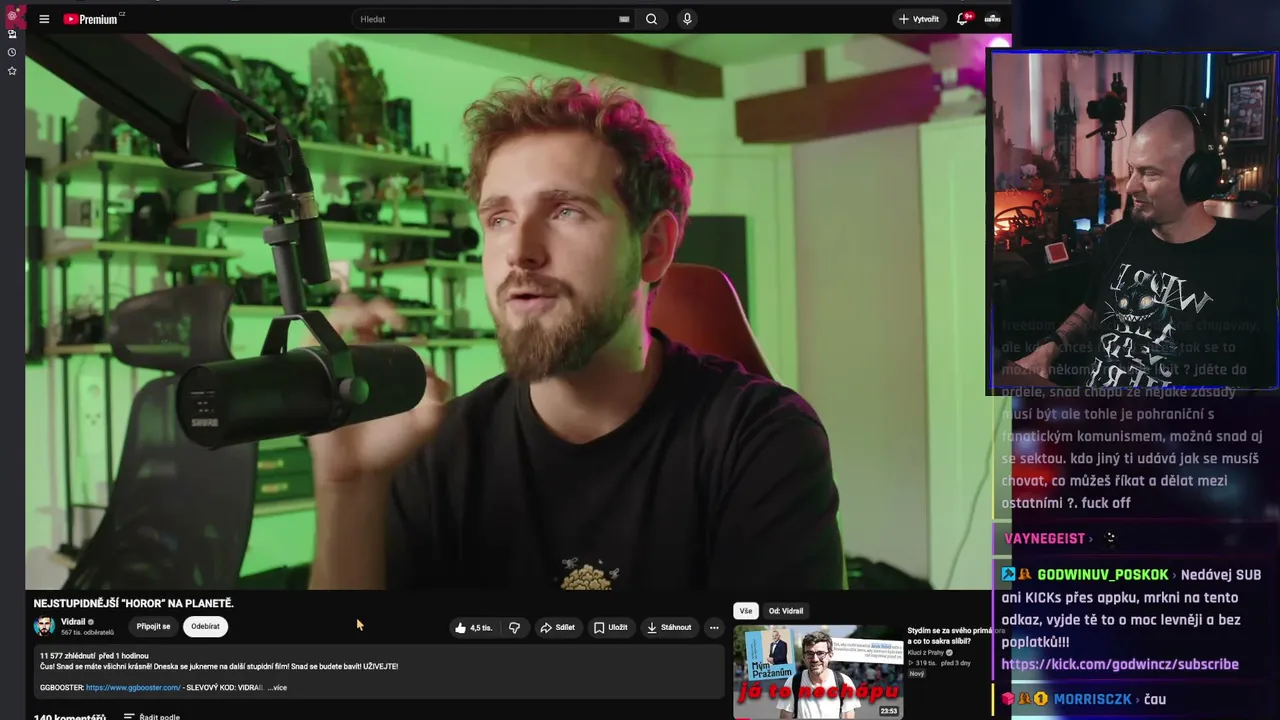Open the notifications bell
This screenshot has height=720, width=1280.
(x=963, y=19)
